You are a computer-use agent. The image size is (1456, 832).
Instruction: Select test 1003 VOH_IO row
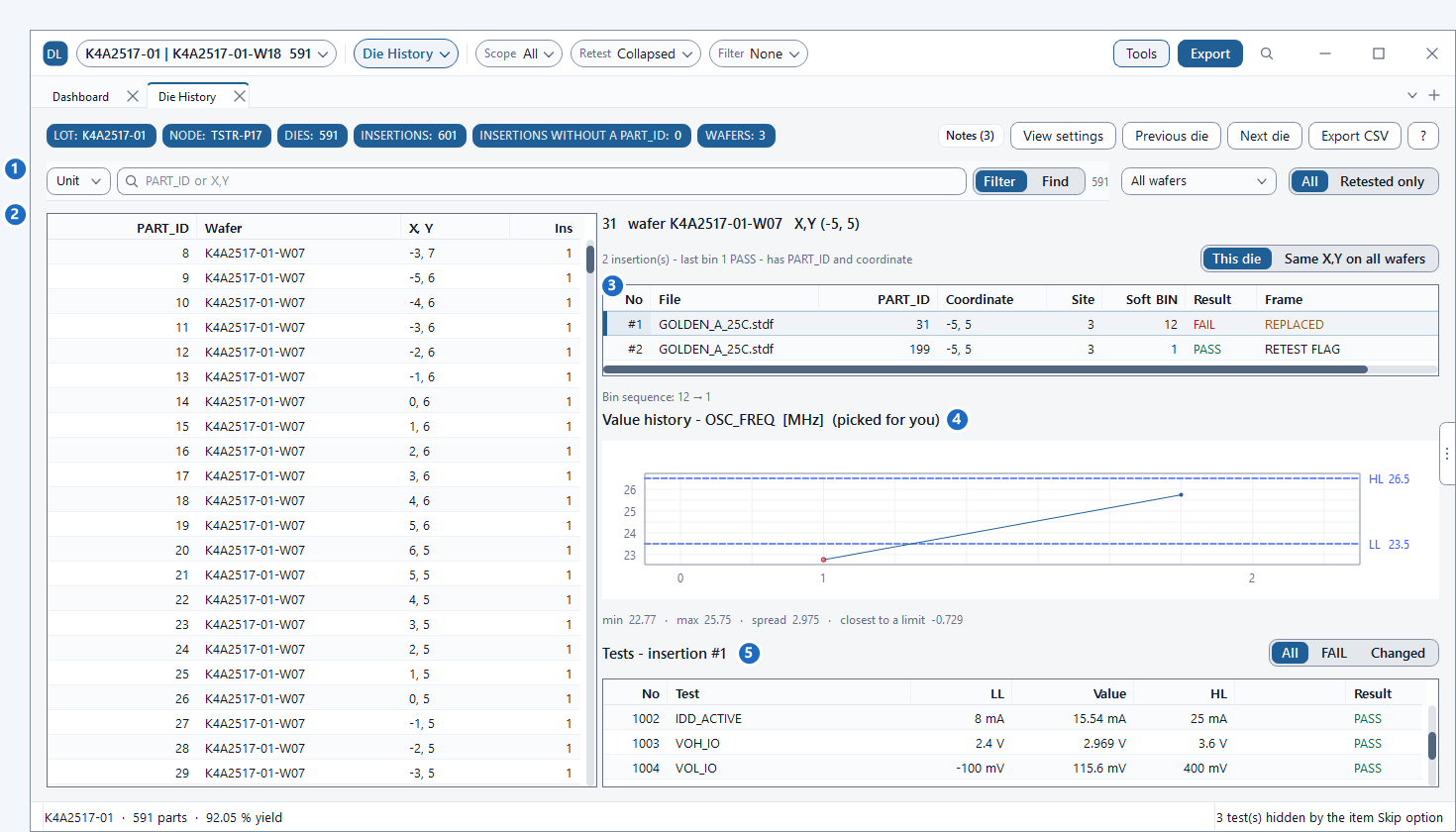pos(1014,743)
